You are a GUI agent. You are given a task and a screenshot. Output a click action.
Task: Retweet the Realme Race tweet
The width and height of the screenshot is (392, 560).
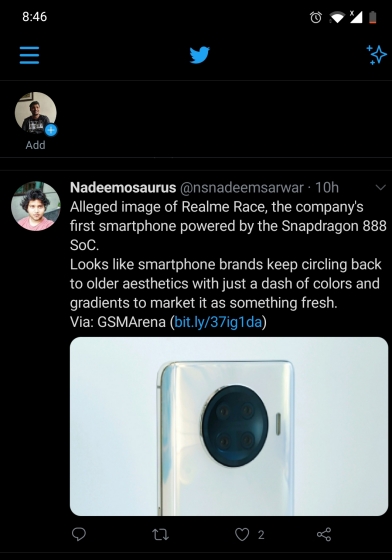160,535
